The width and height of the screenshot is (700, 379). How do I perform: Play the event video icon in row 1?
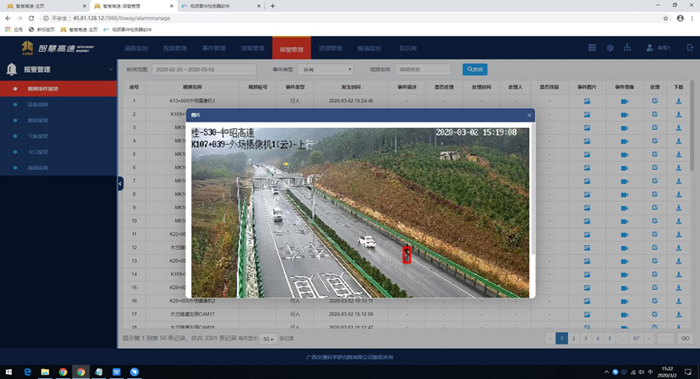tap(624, 101)
